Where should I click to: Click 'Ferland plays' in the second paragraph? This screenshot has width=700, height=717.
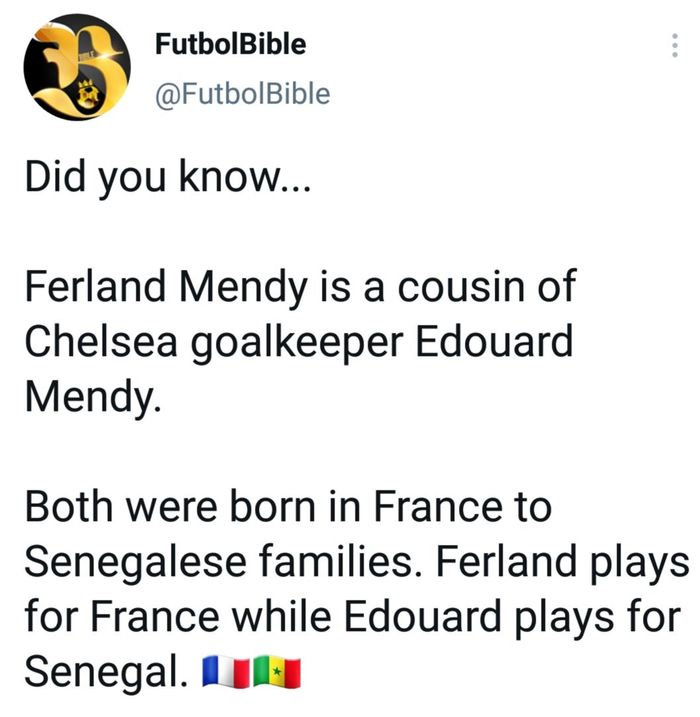[x=581, y=562]
